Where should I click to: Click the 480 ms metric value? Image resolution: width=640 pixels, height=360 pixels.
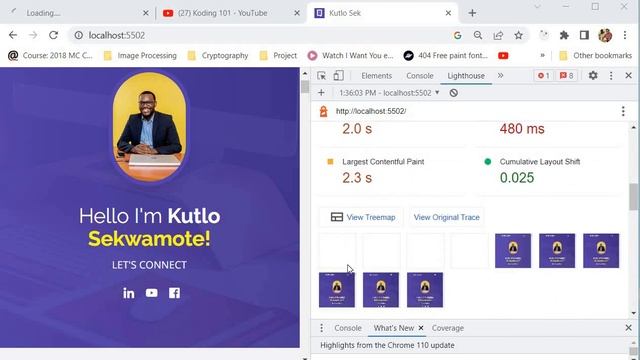522,129
